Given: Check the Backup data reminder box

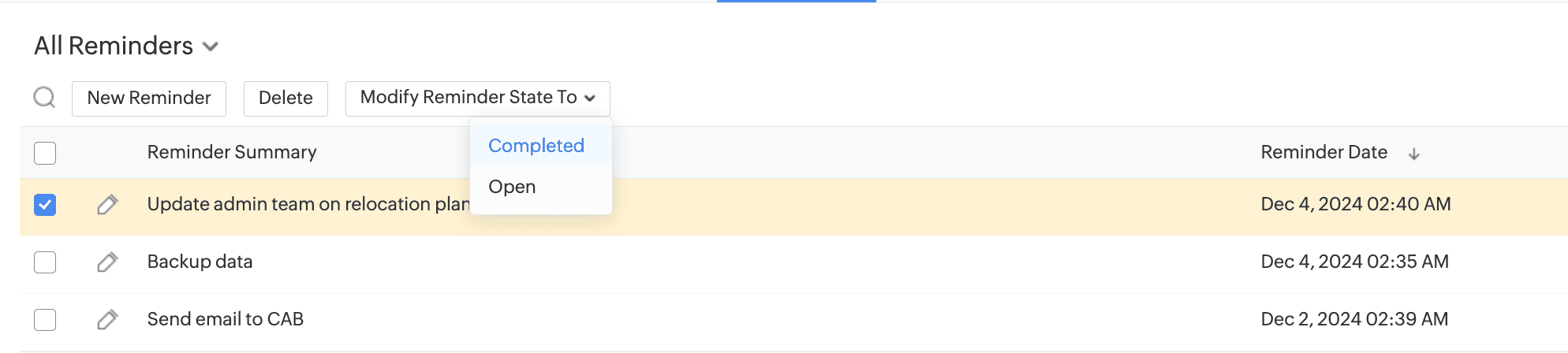Looking at the screenshot, I should 45,262.
